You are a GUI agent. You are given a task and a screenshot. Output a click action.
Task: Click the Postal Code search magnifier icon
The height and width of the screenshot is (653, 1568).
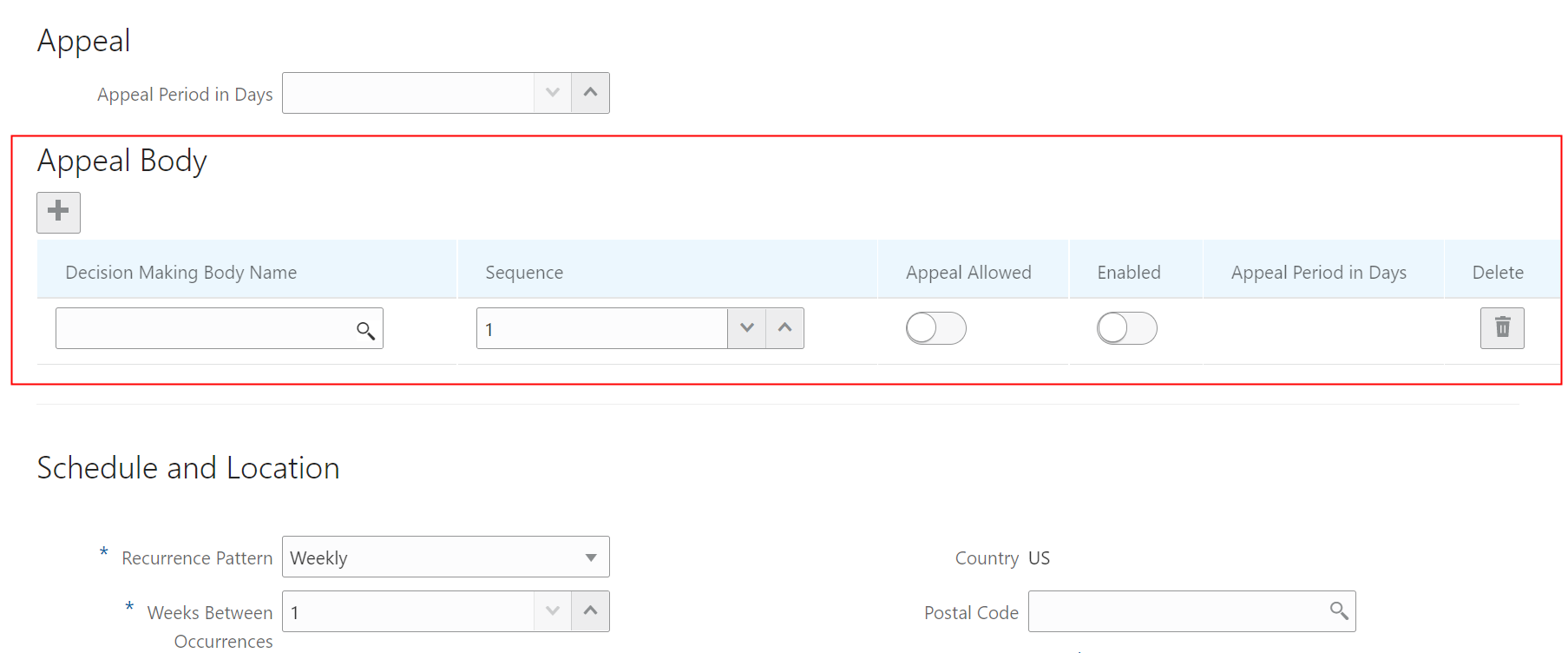(1338, 611)
